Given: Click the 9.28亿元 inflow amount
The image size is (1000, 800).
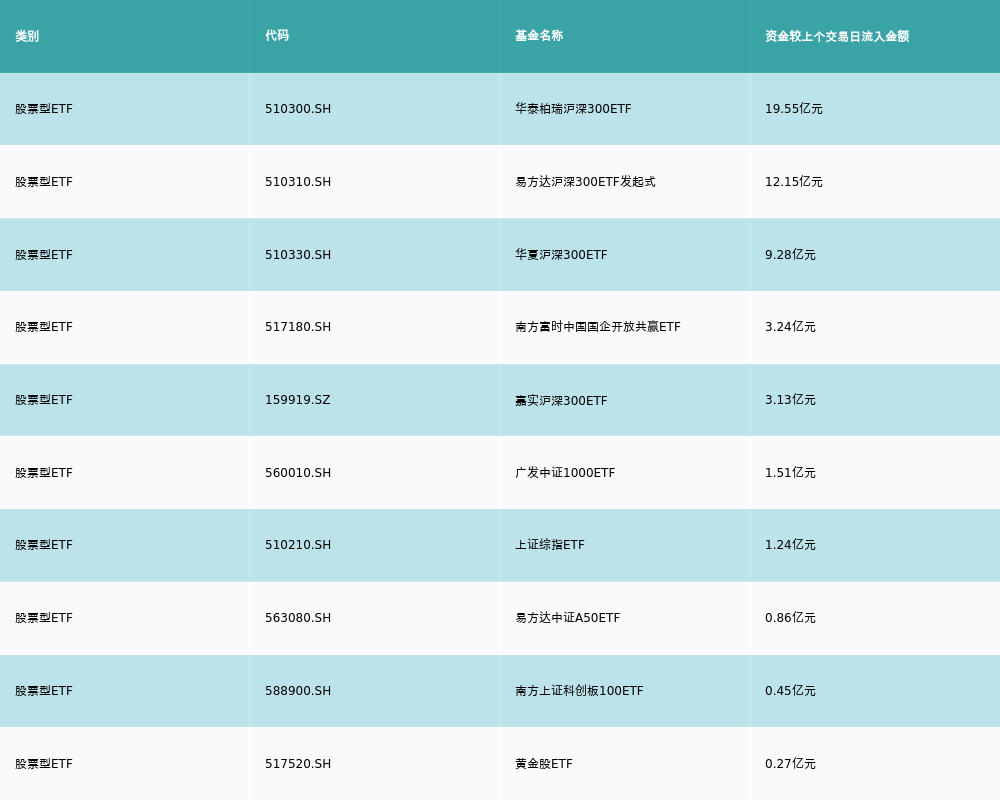Looking at the screenshot, I should pos(790,255).
